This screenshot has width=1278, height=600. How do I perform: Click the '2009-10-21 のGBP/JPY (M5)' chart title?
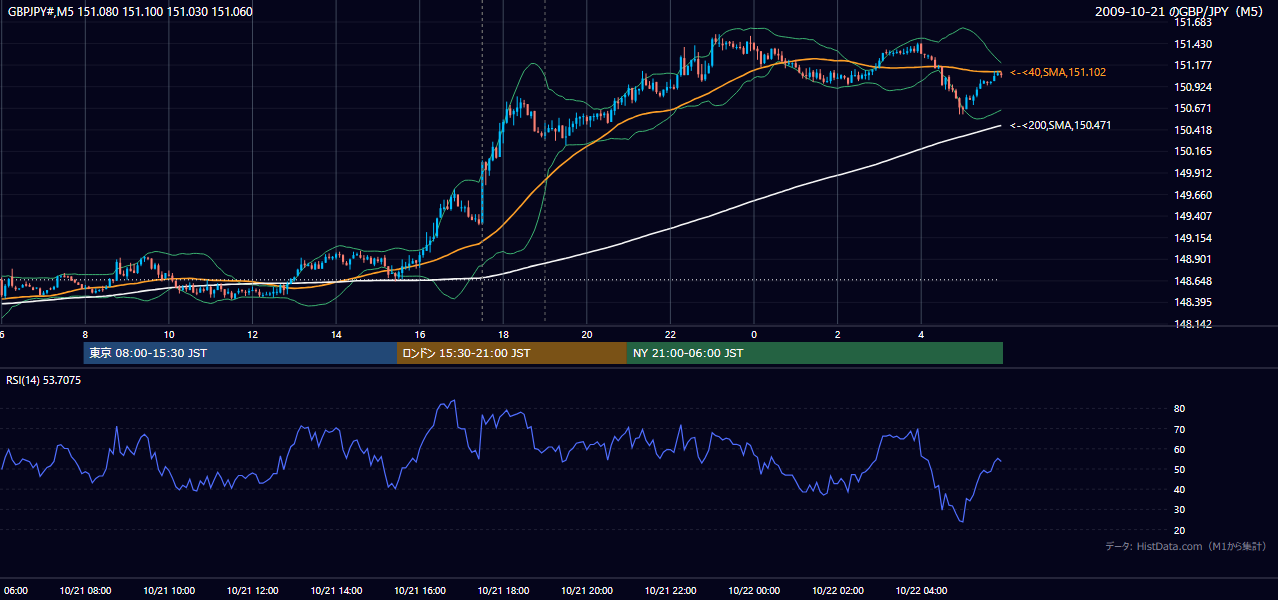click(1181, 12)
